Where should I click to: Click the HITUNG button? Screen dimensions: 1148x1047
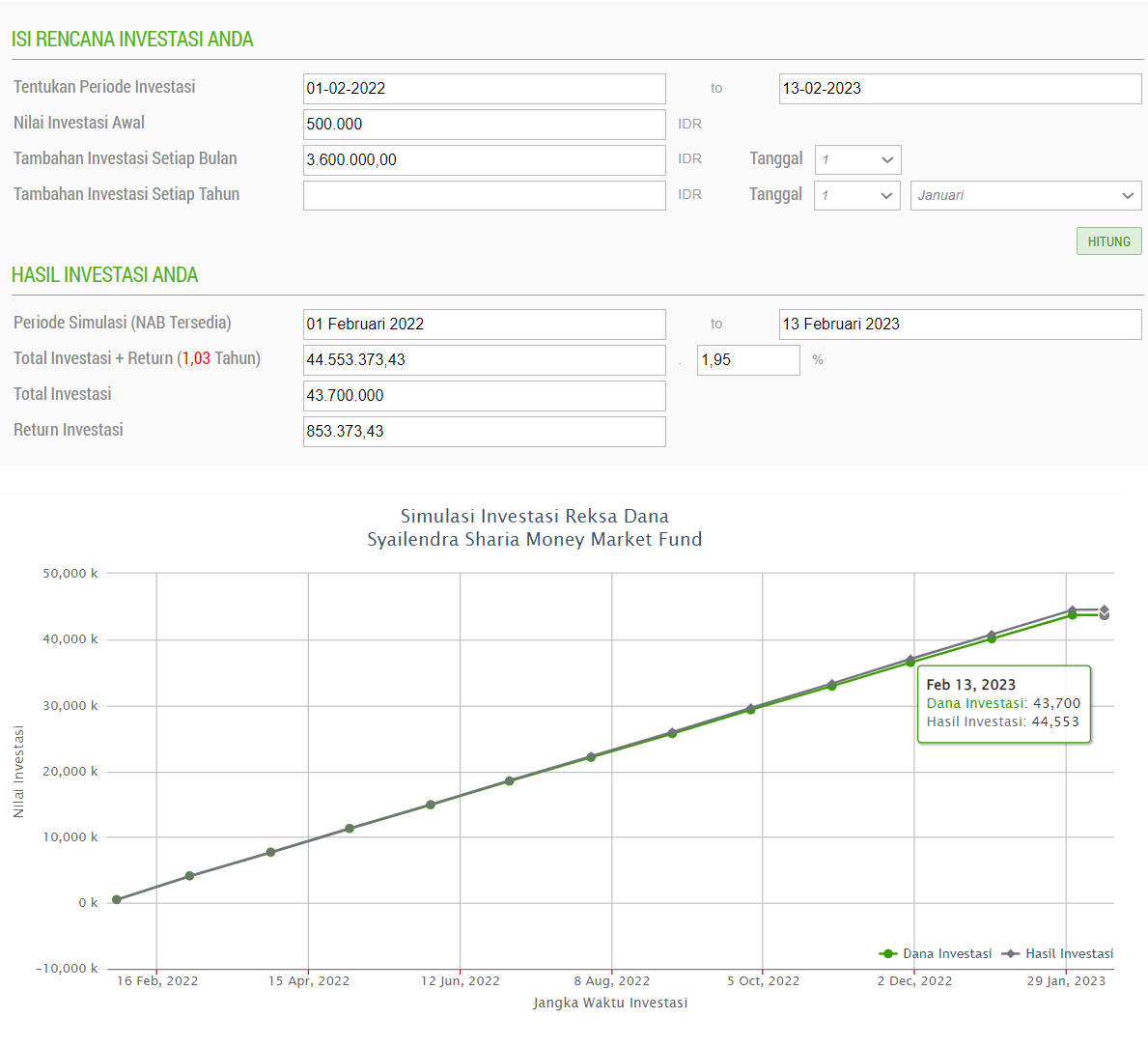(x=1108, y=241)
